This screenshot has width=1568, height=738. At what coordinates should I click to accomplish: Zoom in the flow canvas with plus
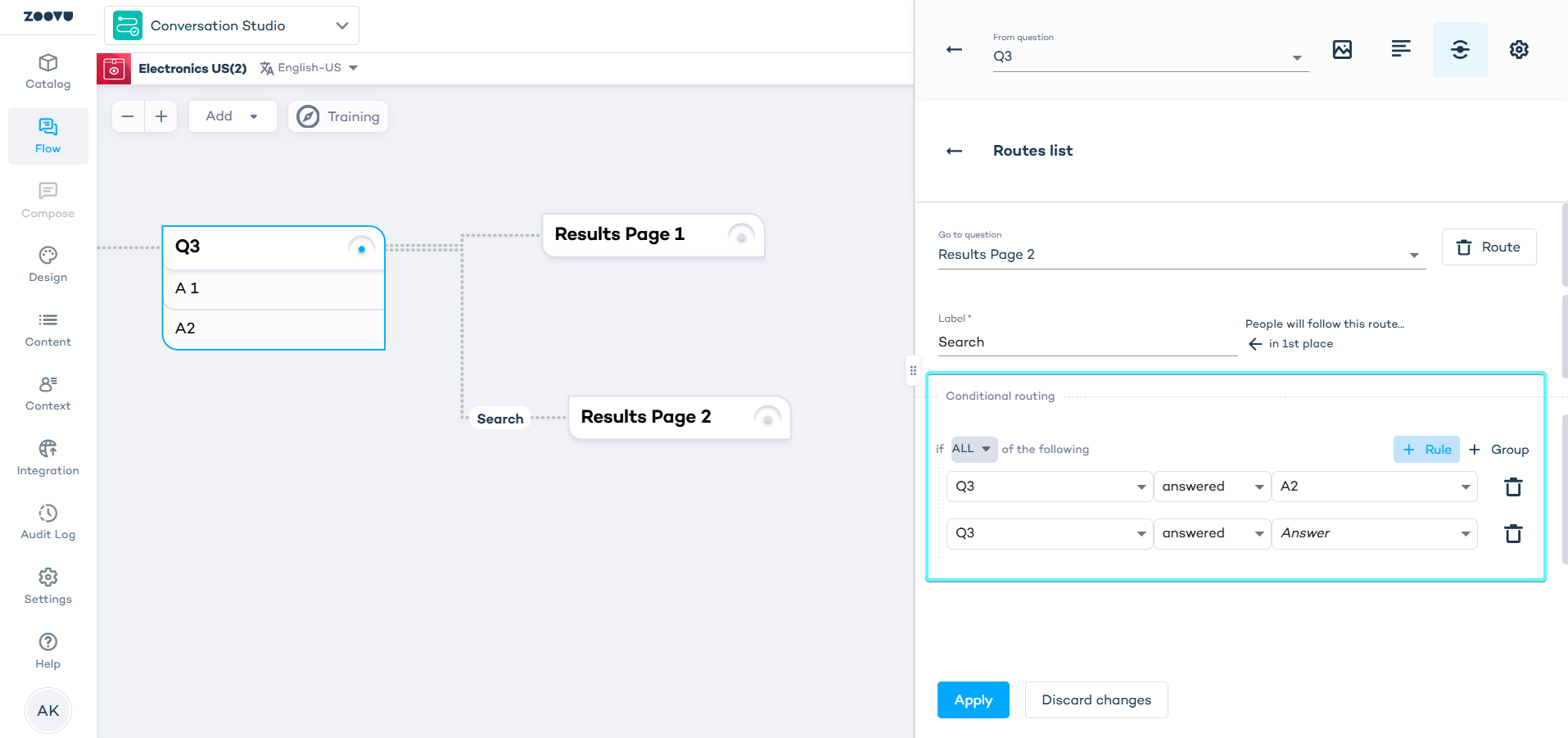(x=161, y=116)
